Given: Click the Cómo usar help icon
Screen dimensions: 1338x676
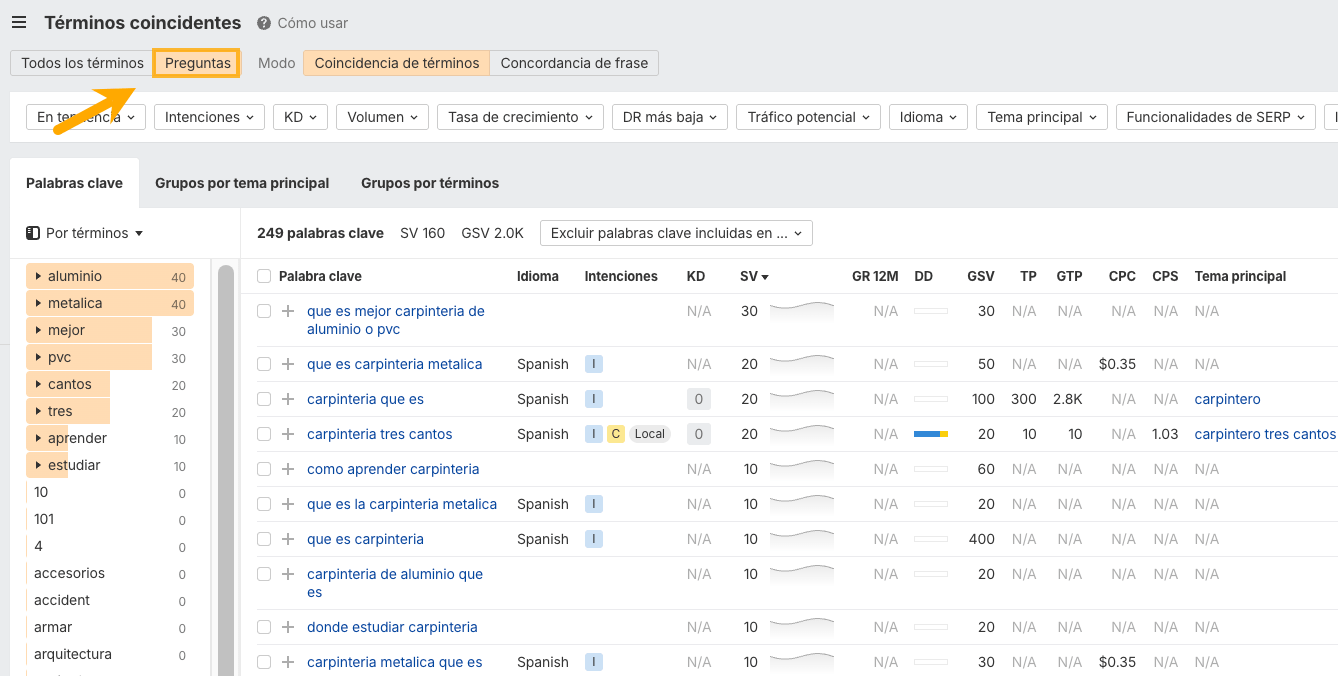Looking at the screenshot, I should [x=264, y=23].
